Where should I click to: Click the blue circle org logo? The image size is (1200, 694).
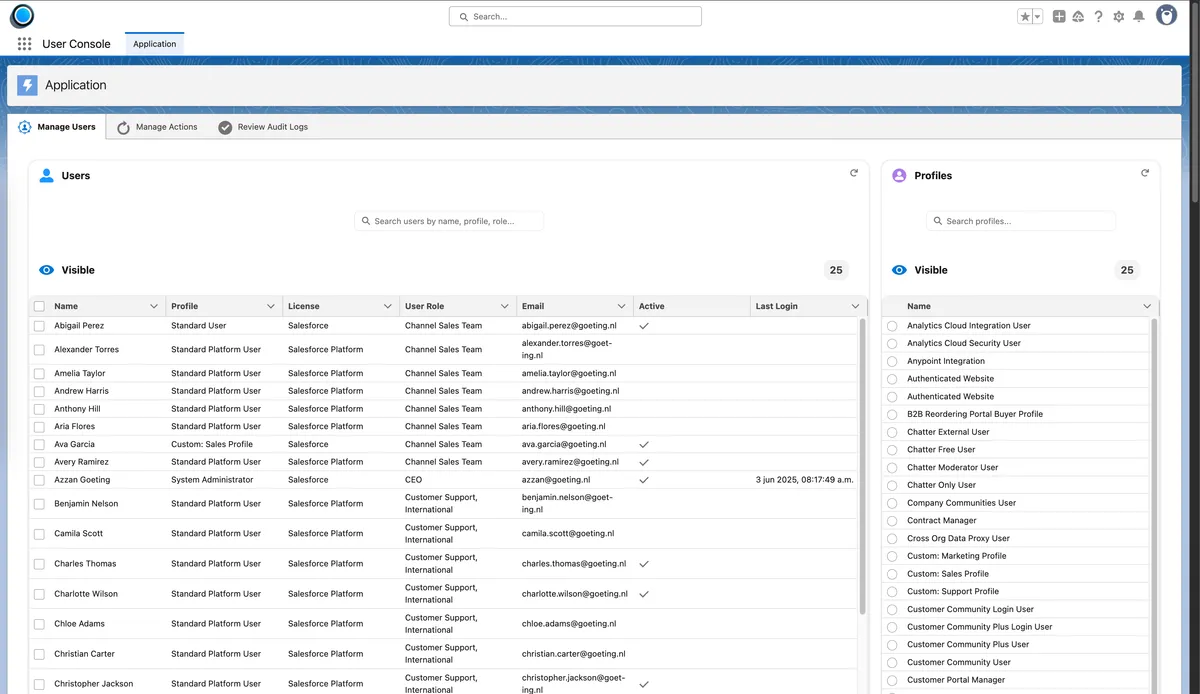click(22, 15)
